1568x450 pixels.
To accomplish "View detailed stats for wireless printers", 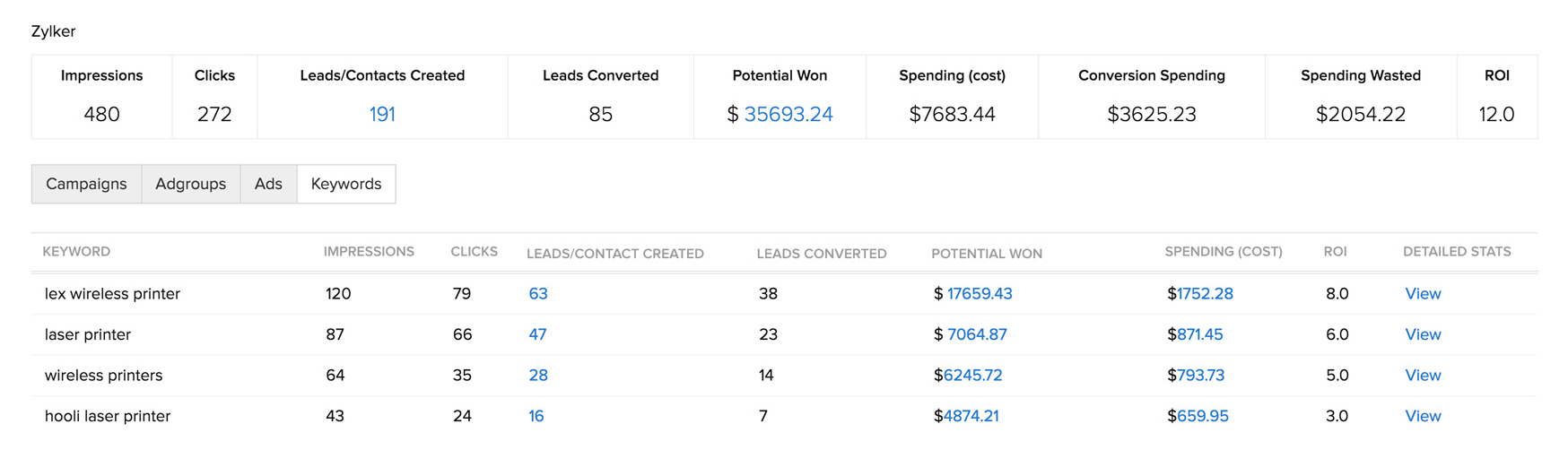I will (1423, 376).
